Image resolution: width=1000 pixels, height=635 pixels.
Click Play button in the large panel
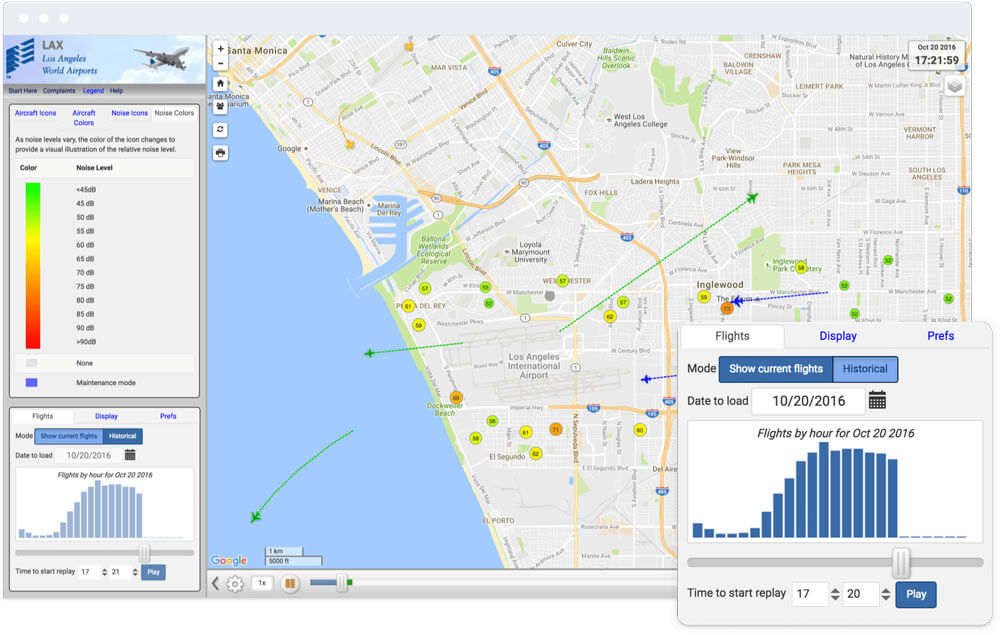(916, 594)
